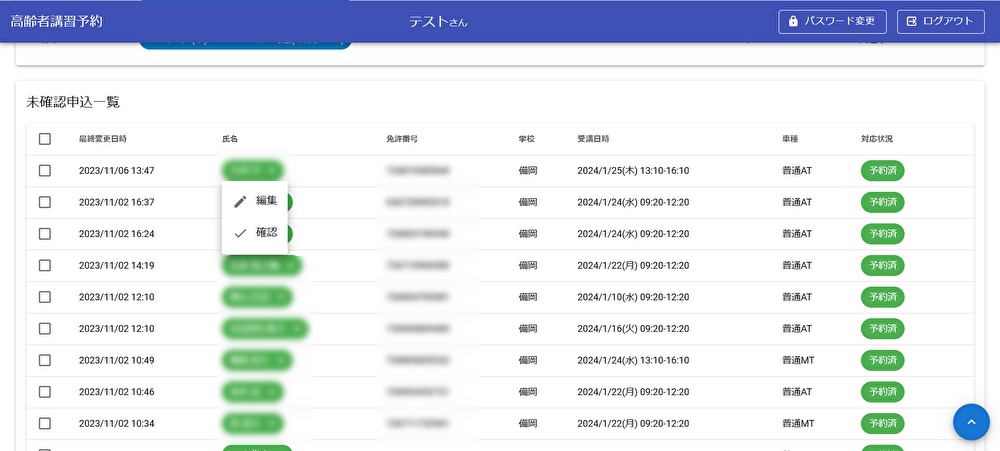
Task: Choose 編集 in the popup menu
Action: 254,201
